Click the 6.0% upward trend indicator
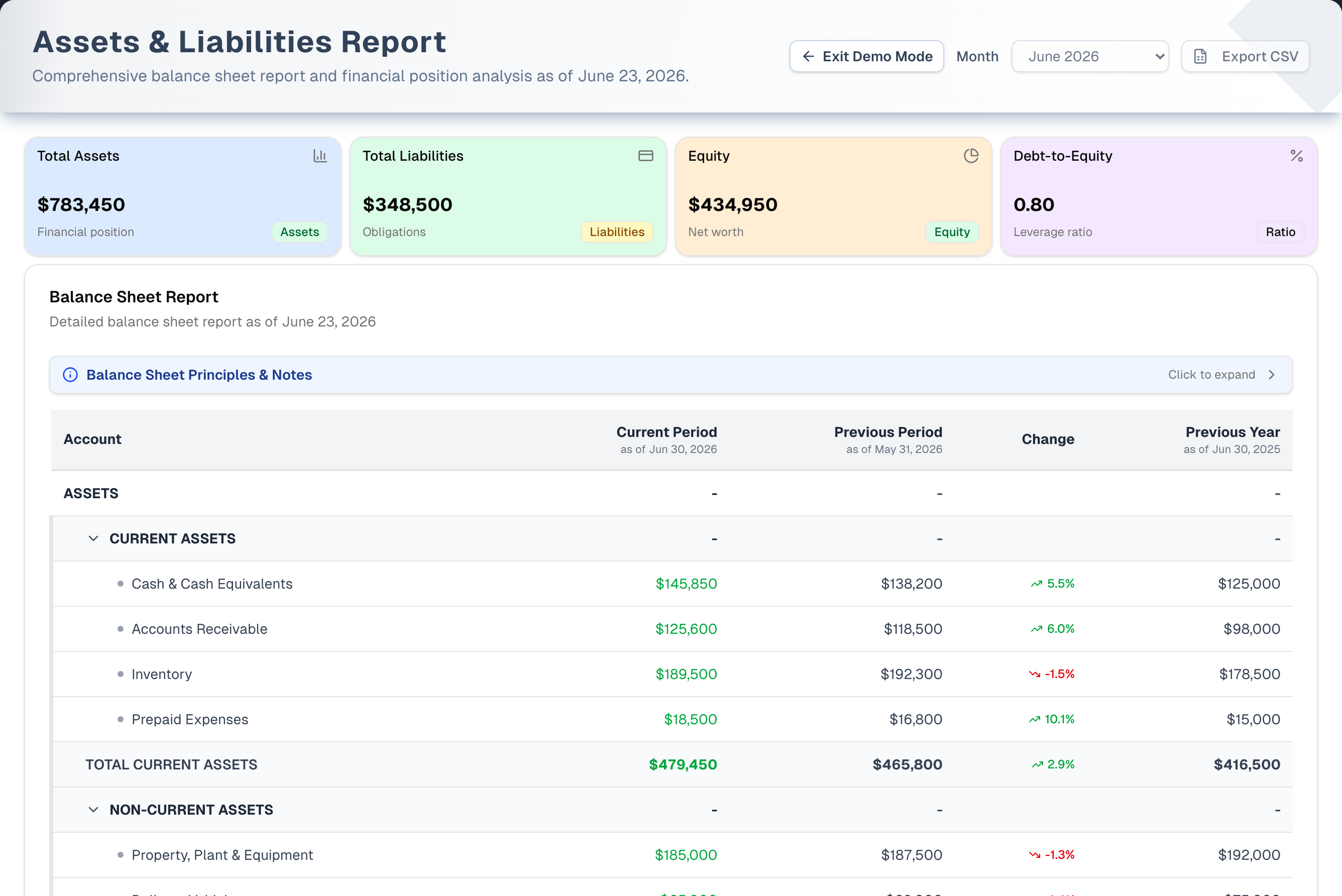The image size is (1342, 896). point(1052,629)
